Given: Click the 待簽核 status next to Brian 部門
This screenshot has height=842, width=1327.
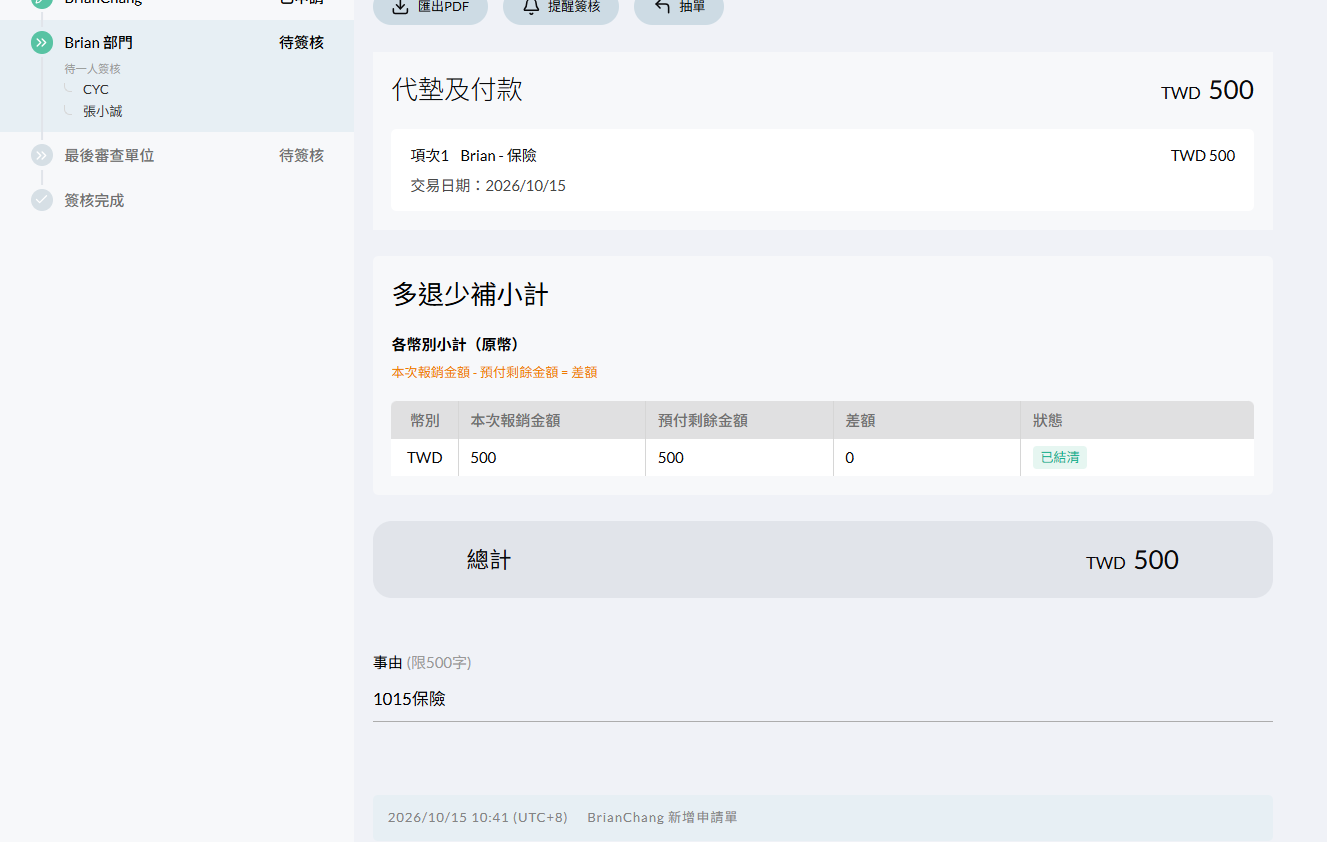Looking at the screenshot, I should click(301, 43).
